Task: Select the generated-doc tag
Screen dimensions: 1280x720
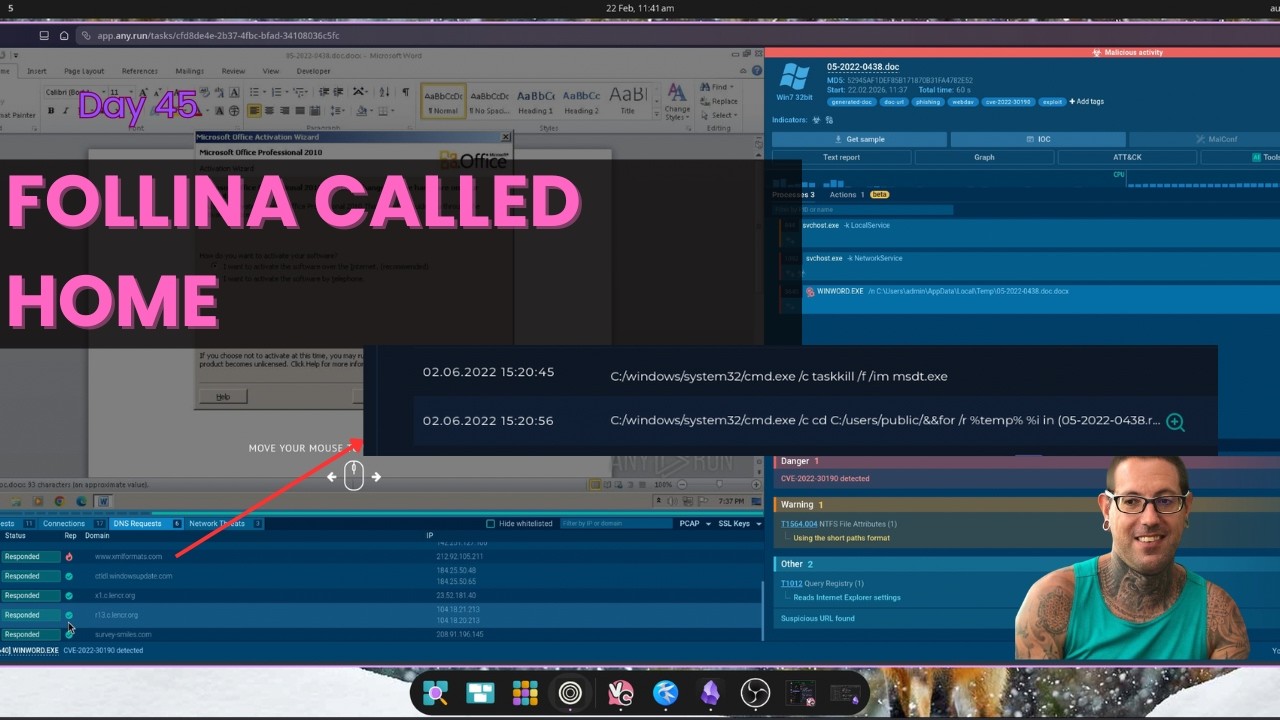Action: (x=852, y=101)
